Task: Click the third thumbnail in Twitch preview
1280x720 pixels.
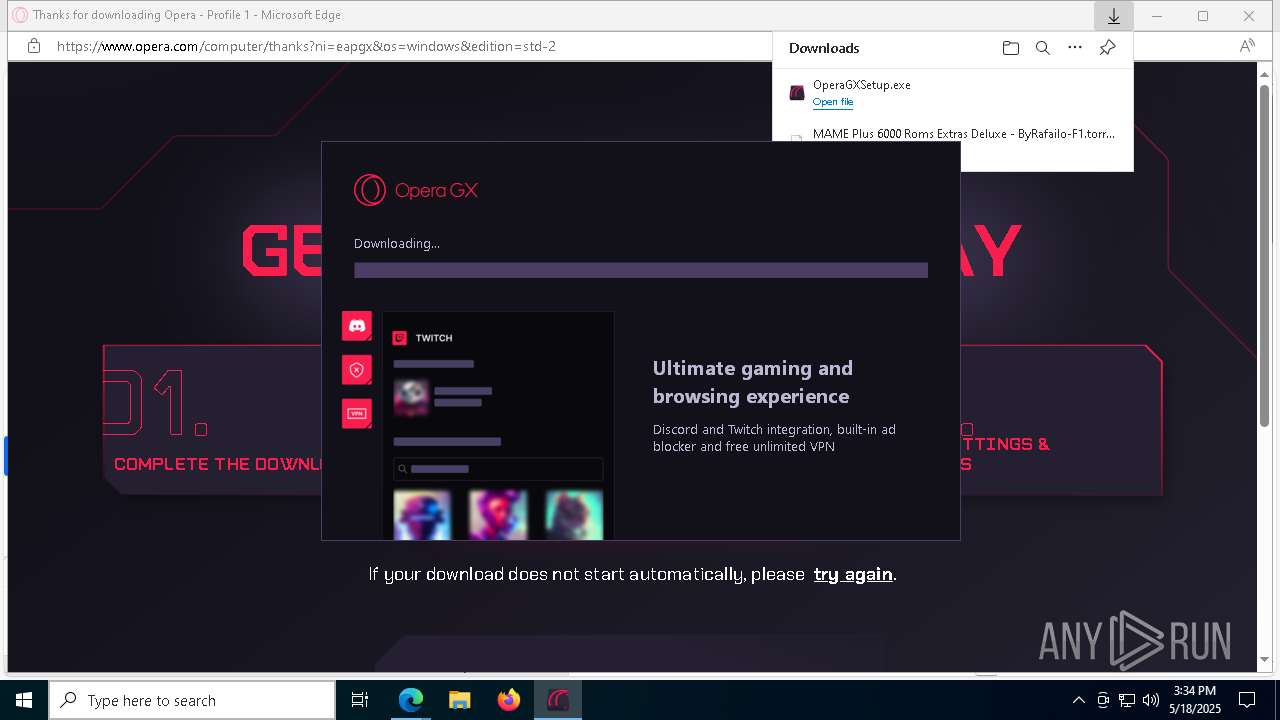Action: [574, 514]
